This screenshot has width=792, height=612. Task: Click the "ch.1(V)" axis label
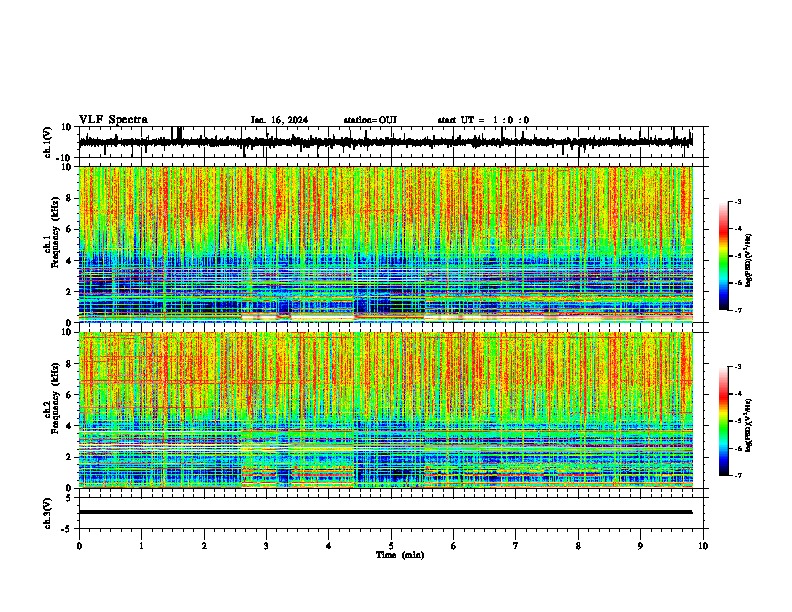pyautogui.click(x=48, y=142)
